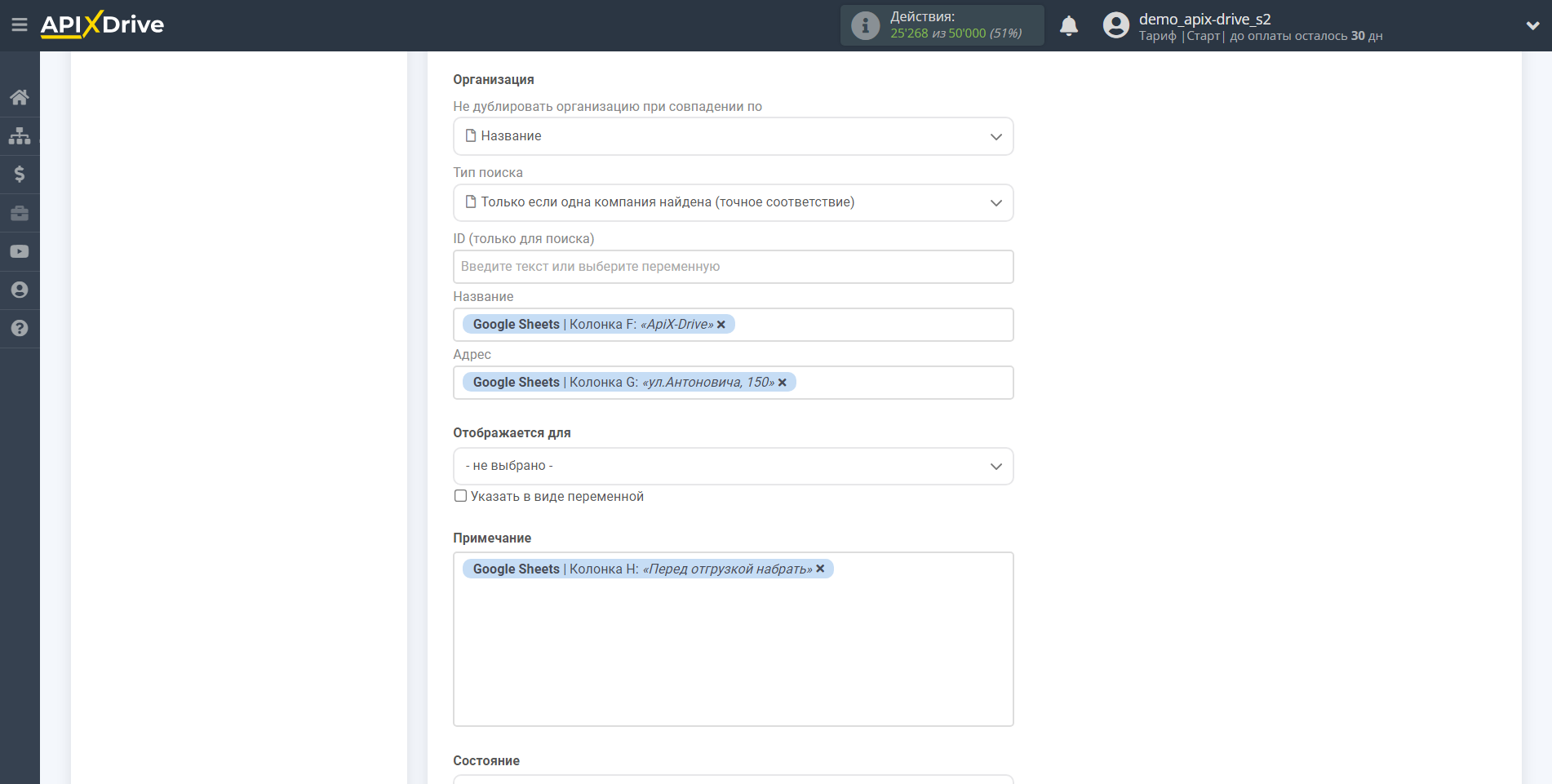Image resolution: width=1552 pixels, height=784 pixels.
Task: Click the account avatar icon
Action: click(1115, 25)
